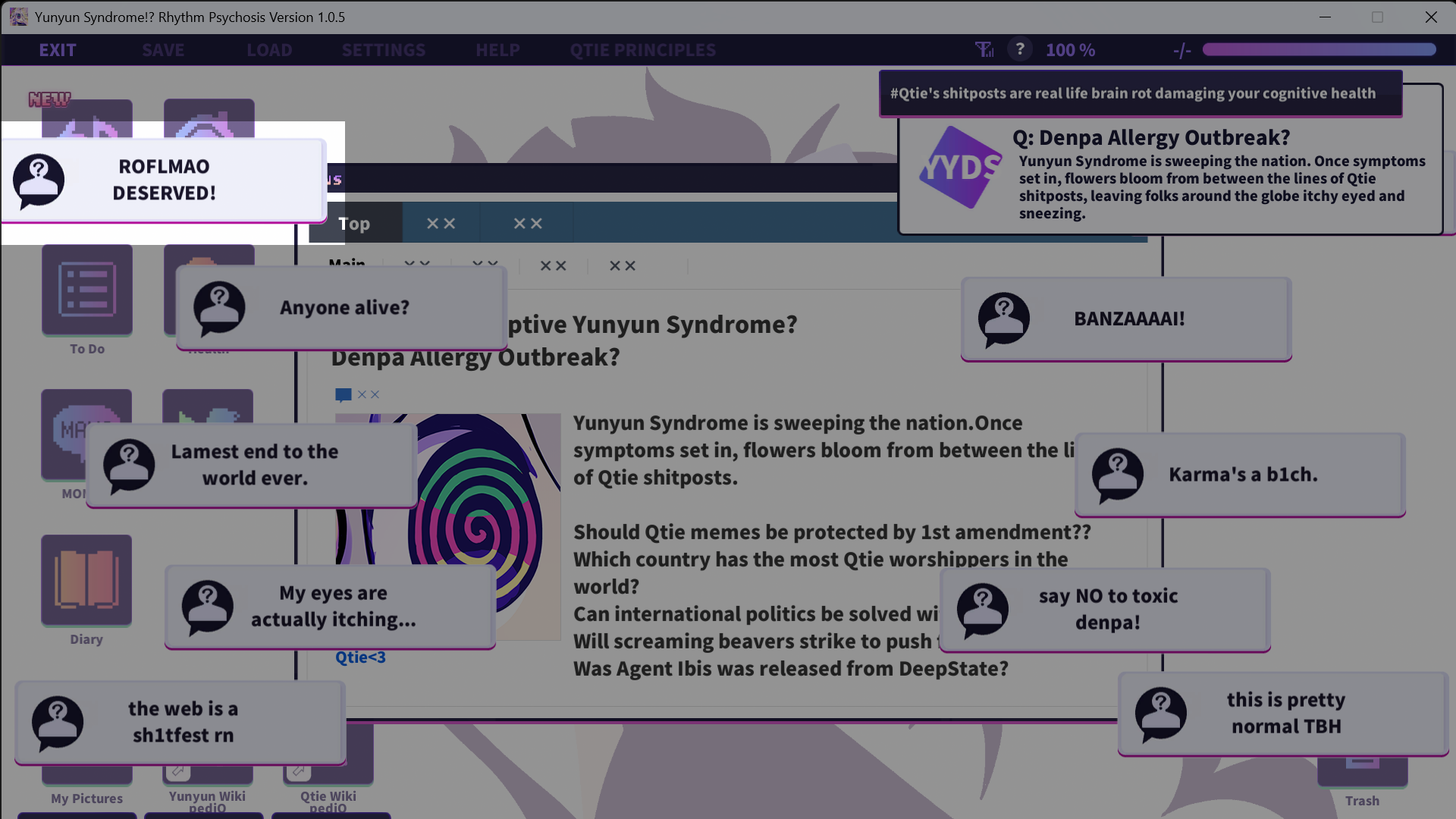
Task: Click avatar icon beside BANZAAAAI! comment
Action: click(1003, 319)
